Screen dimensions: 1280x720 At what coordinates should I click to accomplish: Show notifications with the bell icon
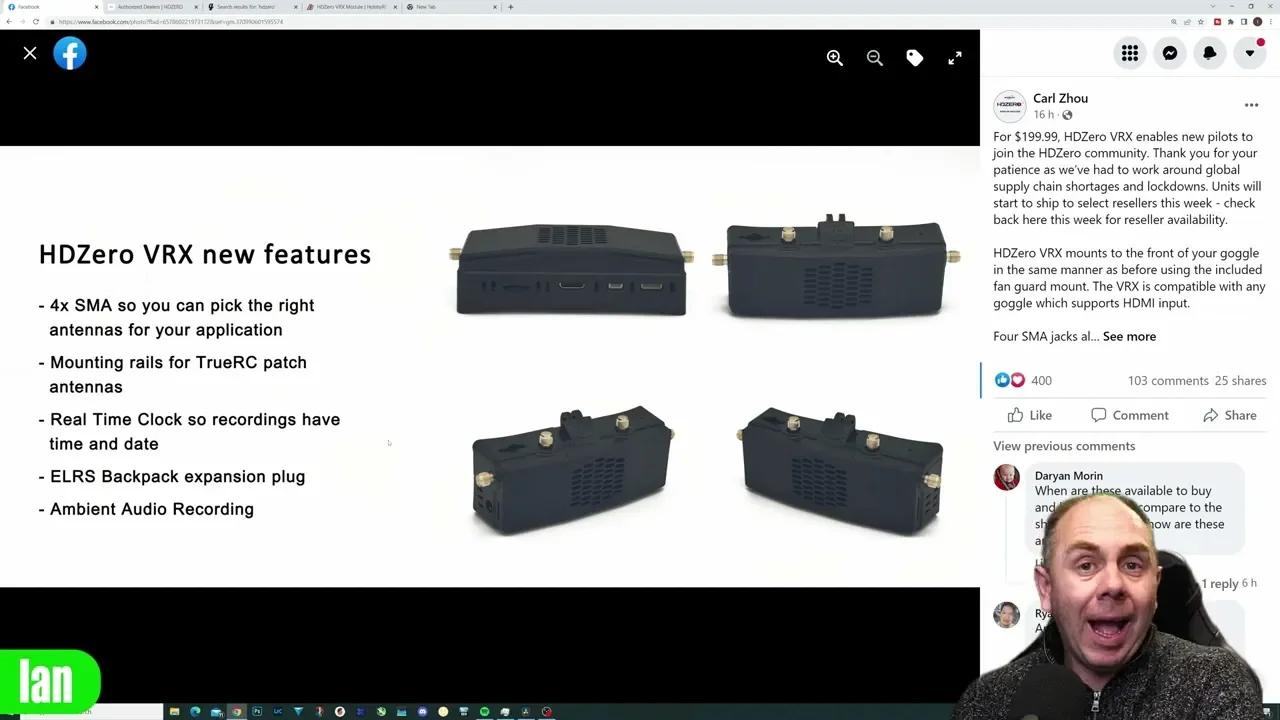[x=1210, y=54]
